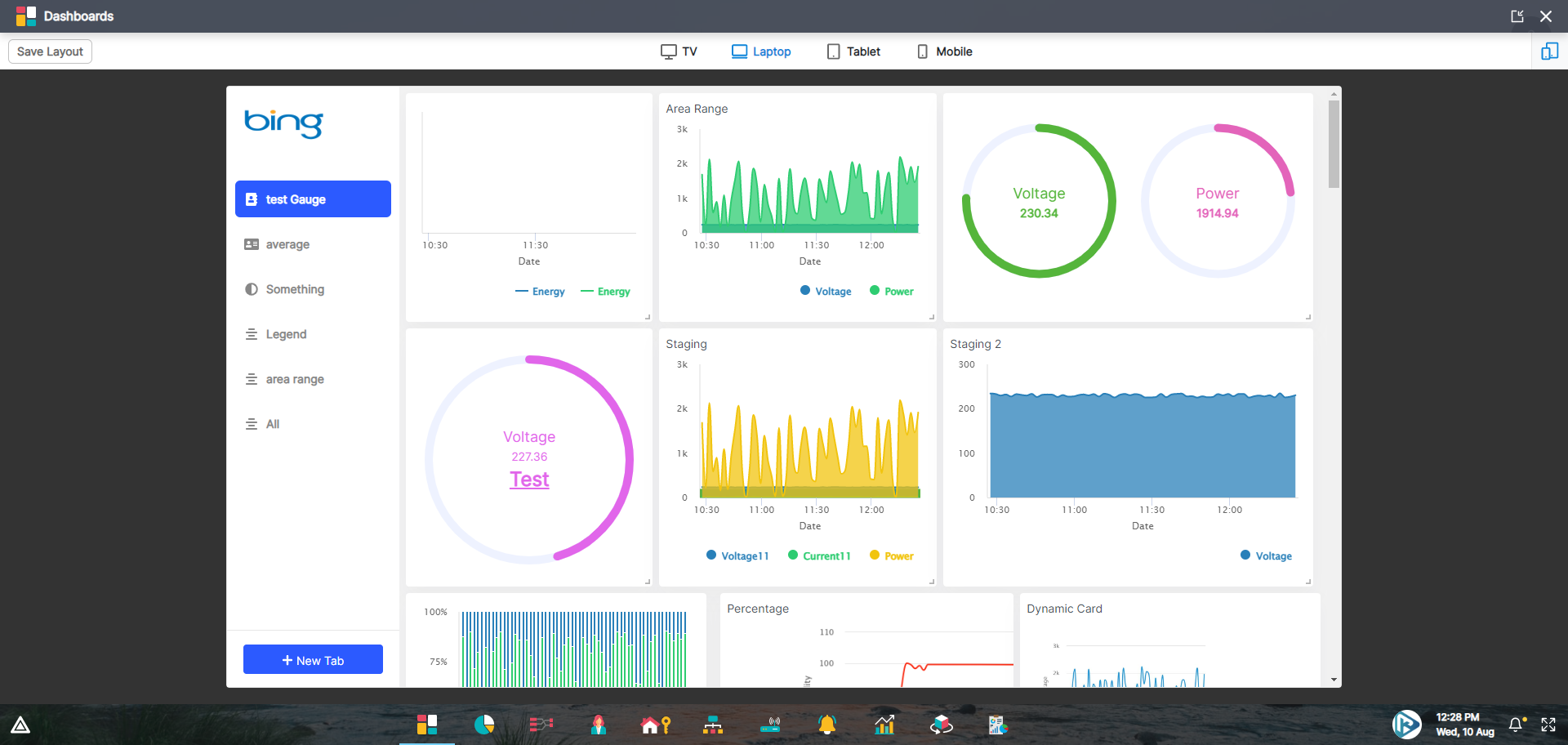Open the user profile taskbar icon
The width and height of the screenshot is (1568, 745).
click(x=599, y=725)
